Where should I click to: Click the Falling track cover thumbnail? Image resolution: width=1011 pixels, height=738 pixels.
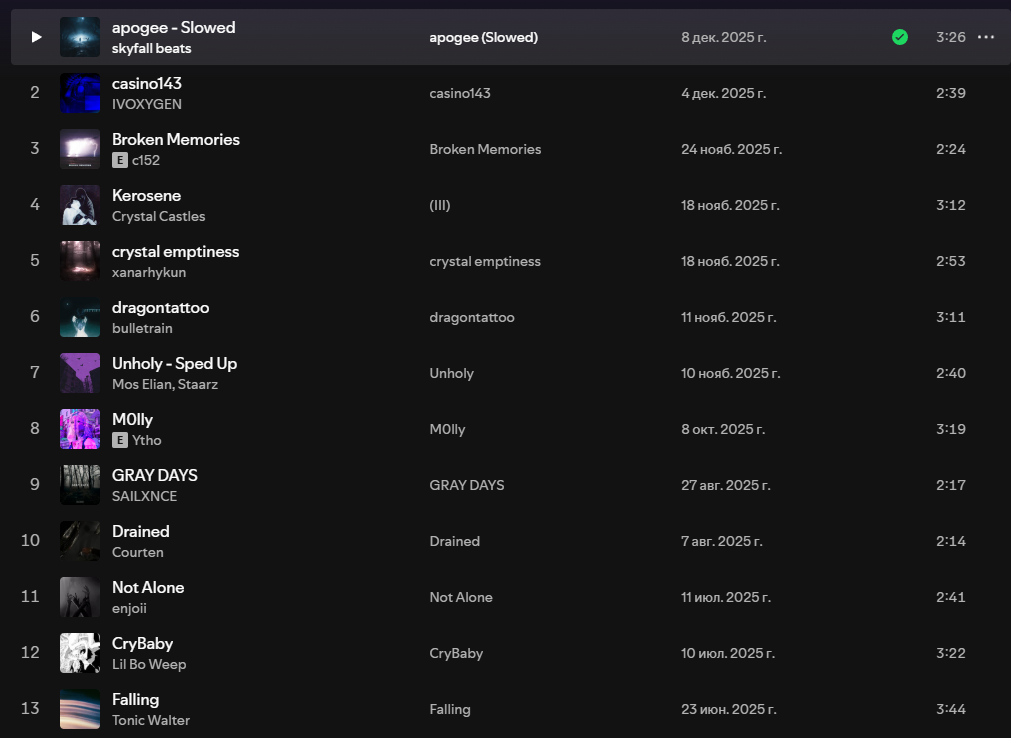(80, 709)
